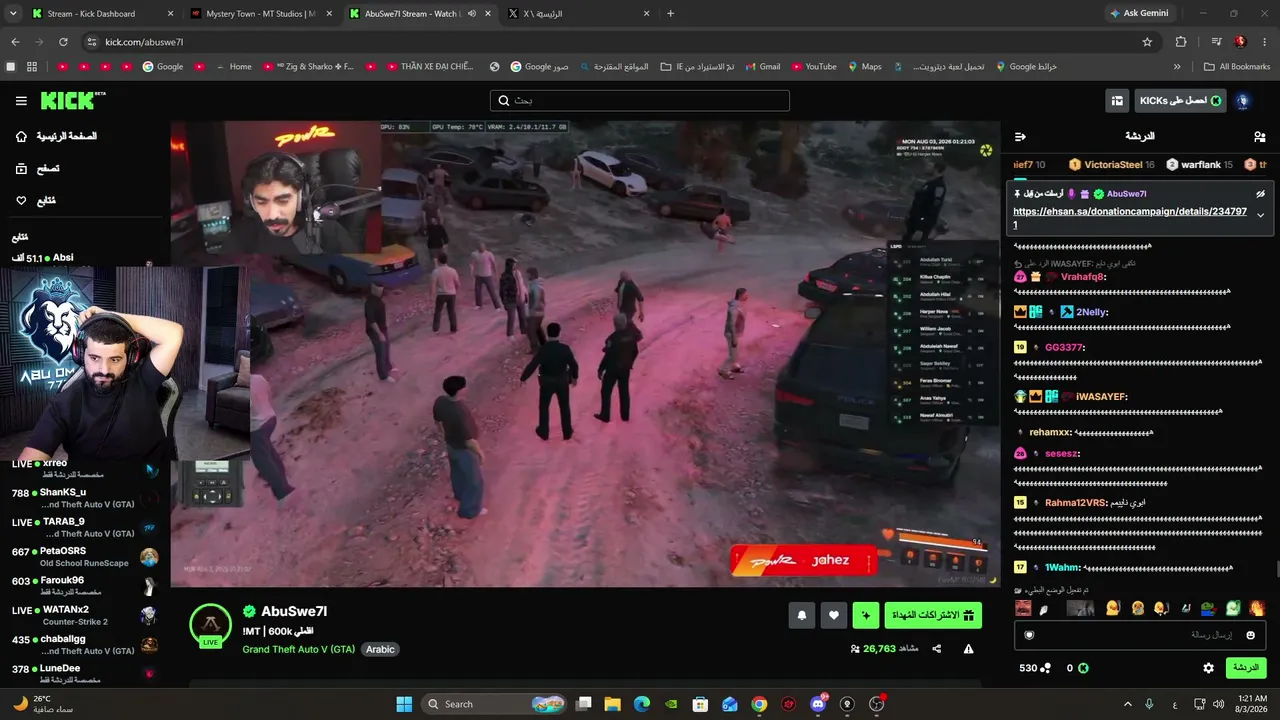
Task: Click 2Nelly username in chat
Action: coord(1090,312)
